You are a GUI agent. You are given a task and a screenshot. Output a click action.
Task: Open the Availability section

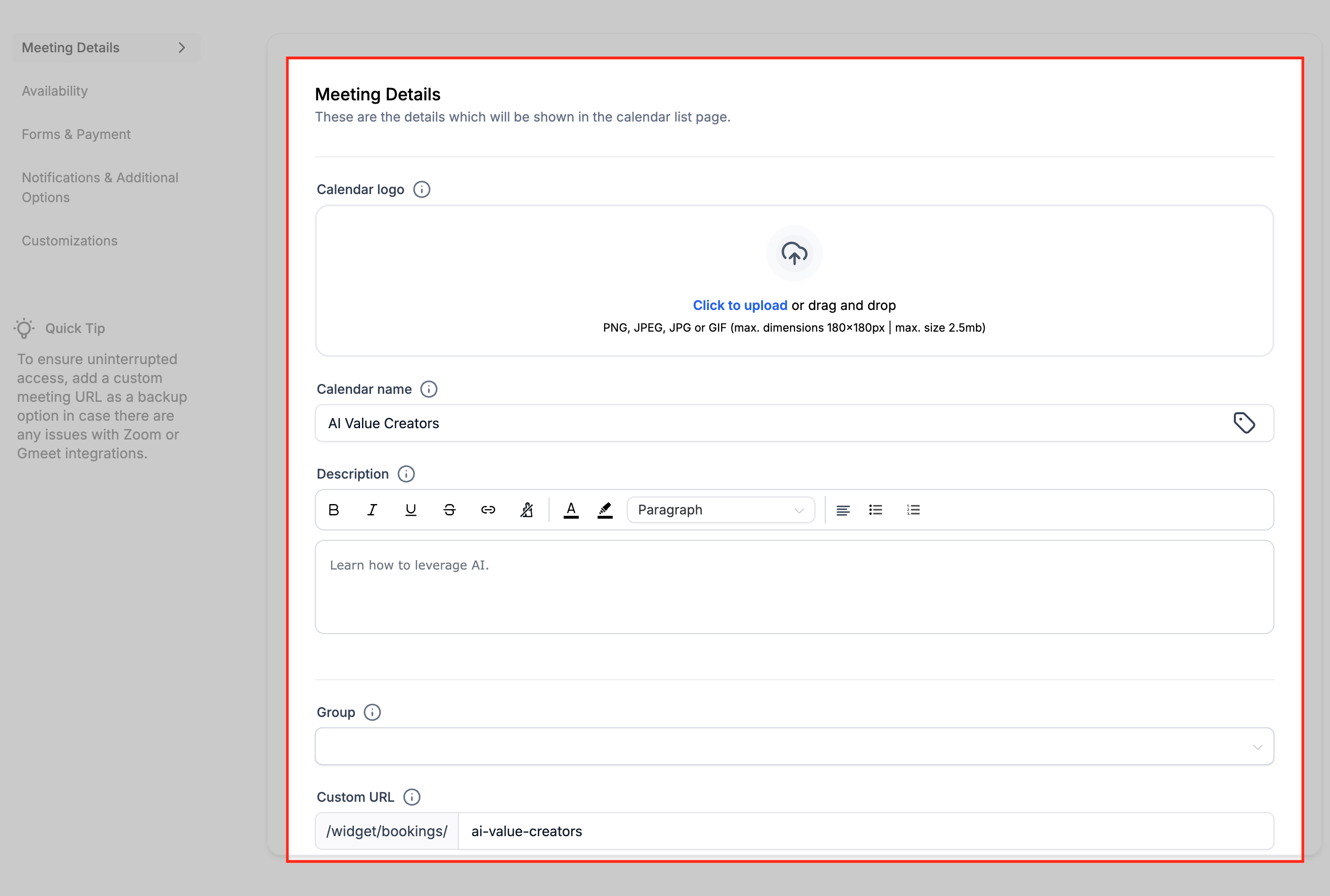(55, 91)
